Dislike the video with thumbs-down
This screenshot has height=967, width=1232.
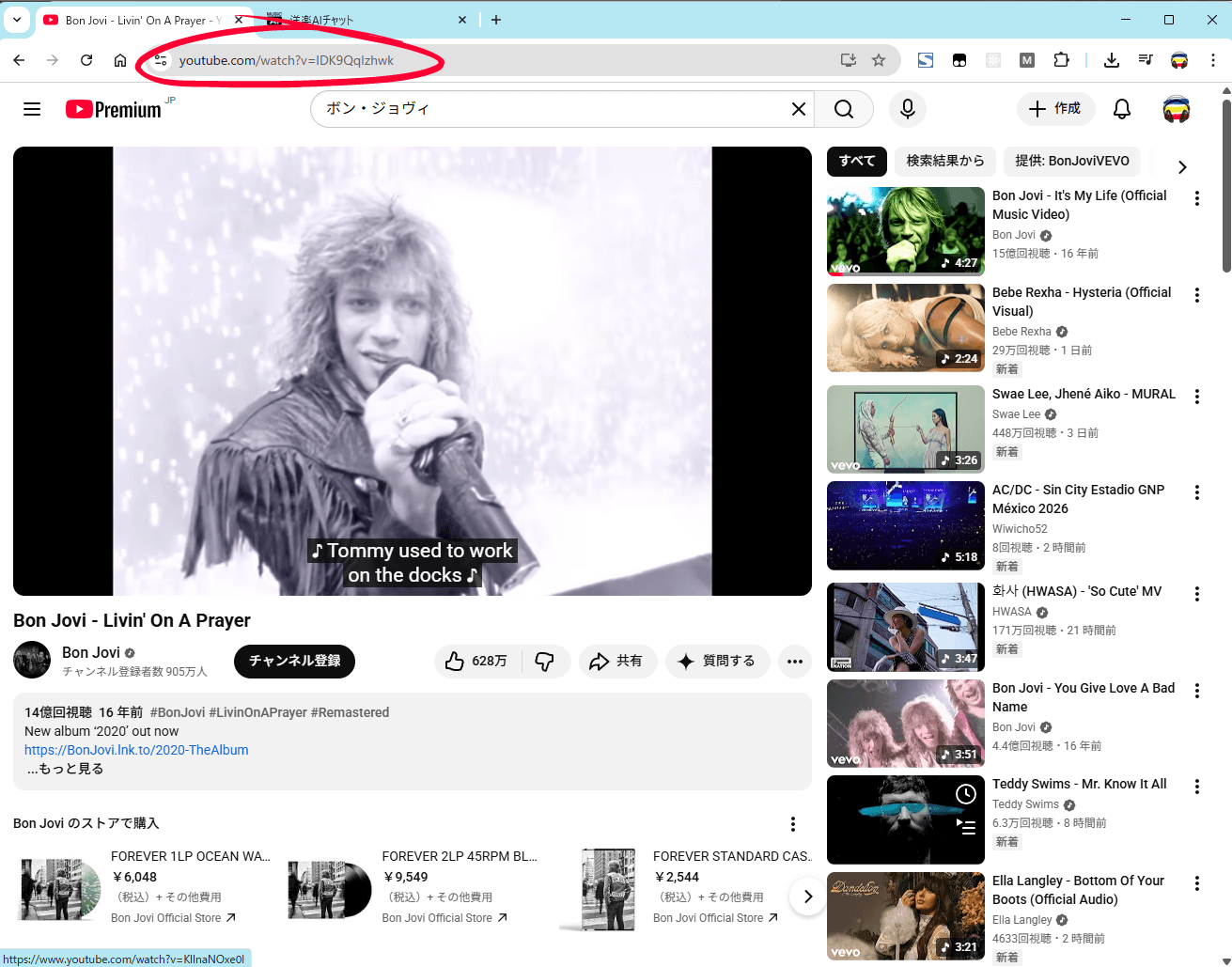pyautogui.click(x=545, y=662)
